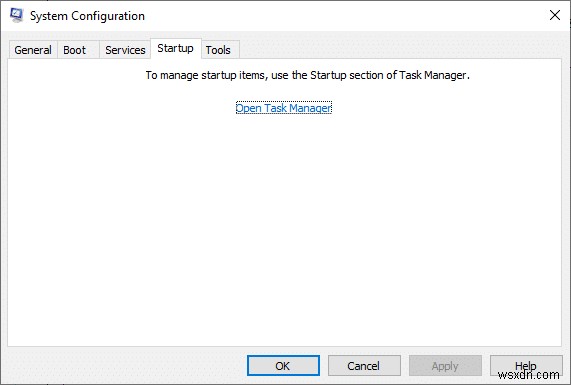Viewport: 571px width, 385px height.
Task: Click the startup items instruction text
Action: click(307, 75)
